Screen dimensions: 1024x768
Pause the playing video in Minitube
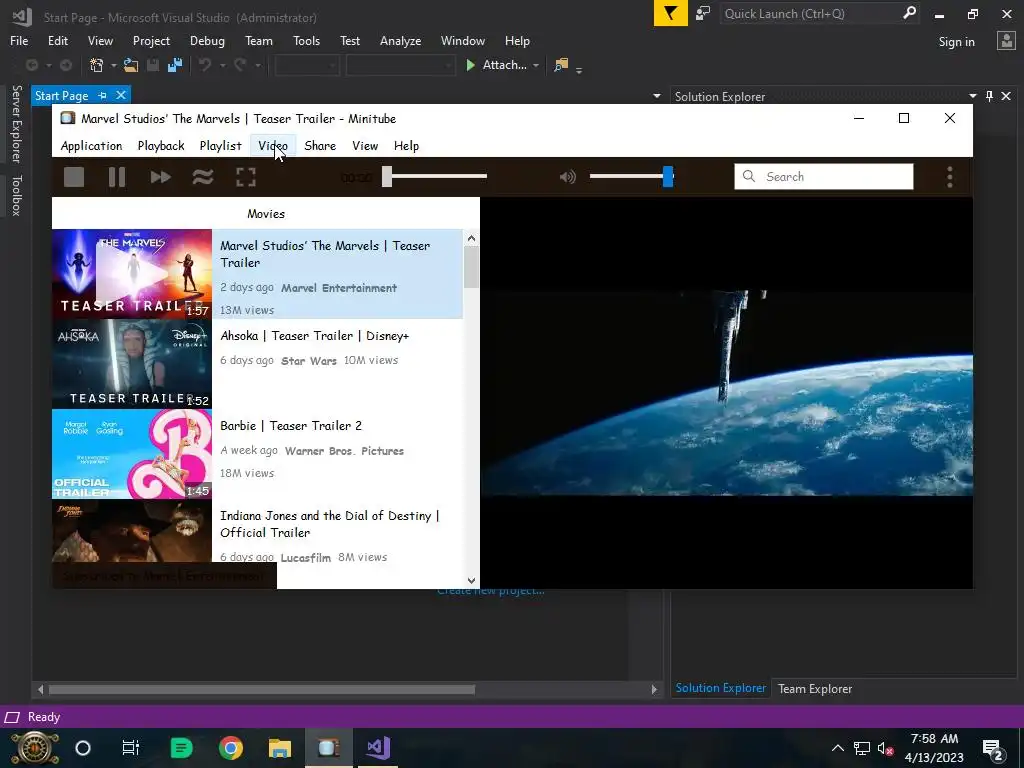coord(117,177)
